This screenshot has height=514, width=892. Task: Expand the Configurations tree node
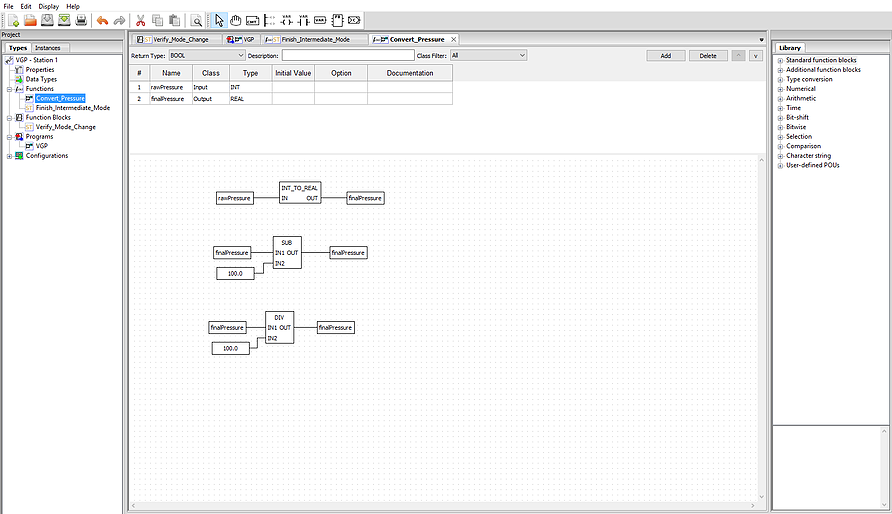(10, 156)
